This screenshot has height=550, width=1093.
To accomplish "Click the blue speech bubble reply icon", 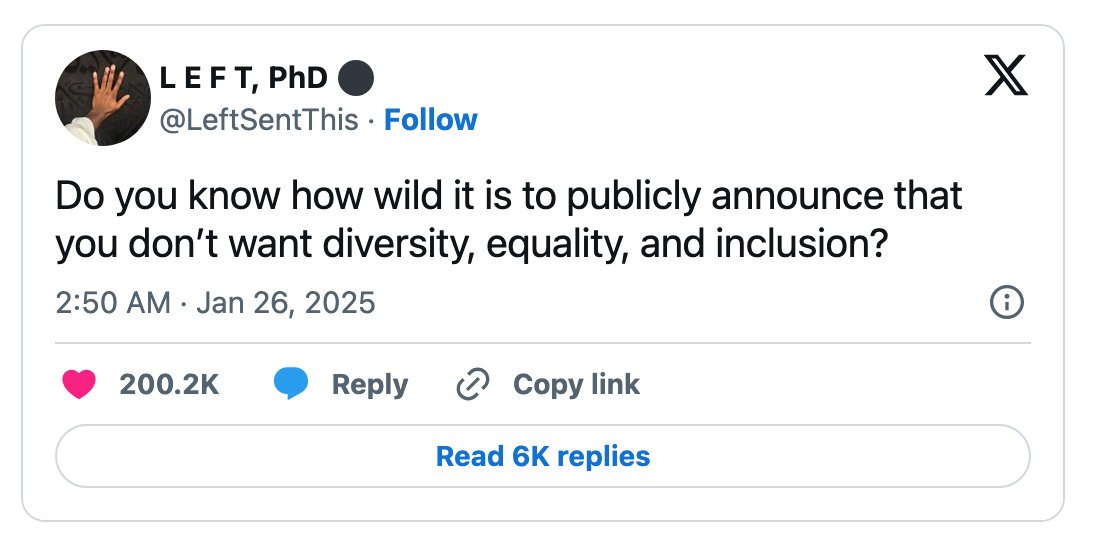I will [291, 385].
